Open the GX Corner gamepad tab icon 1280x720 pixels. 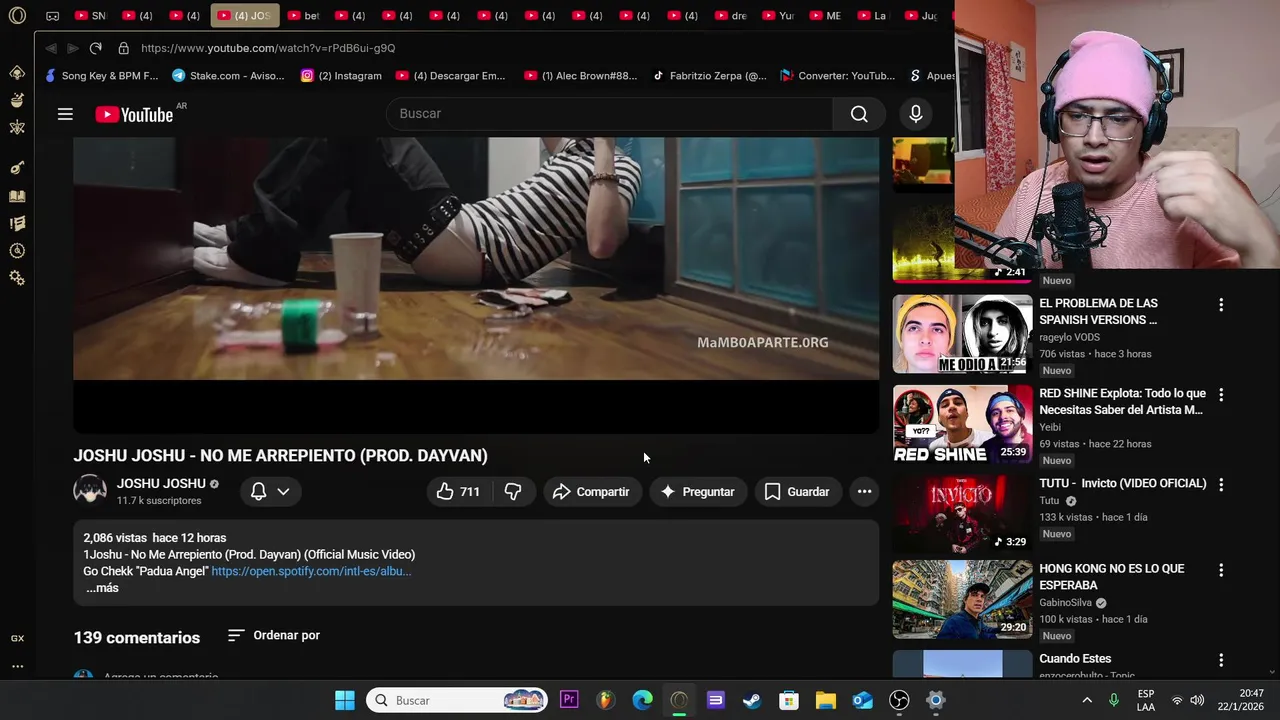[x=52, y=16]
